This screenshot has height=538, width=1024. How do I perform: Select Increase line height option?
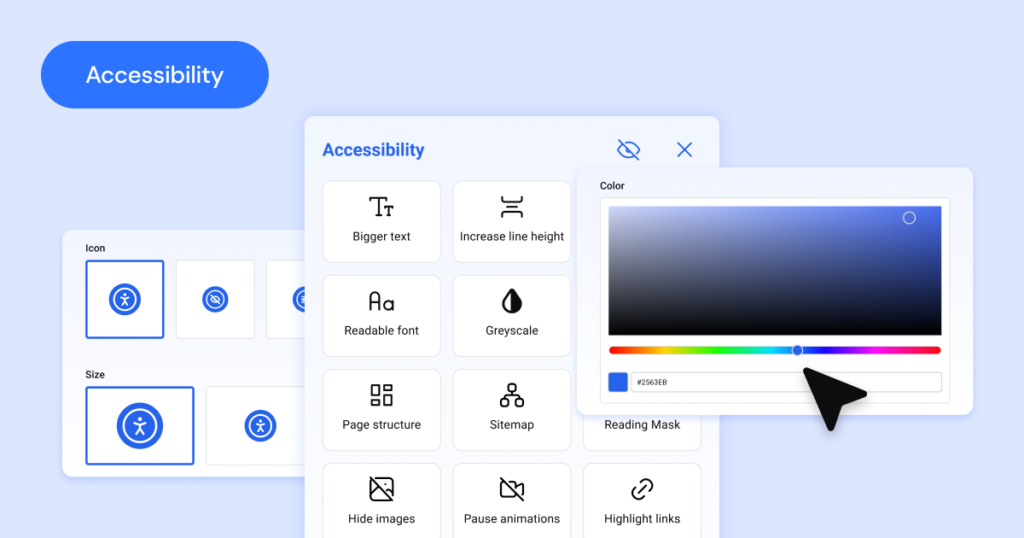(511, 221)
